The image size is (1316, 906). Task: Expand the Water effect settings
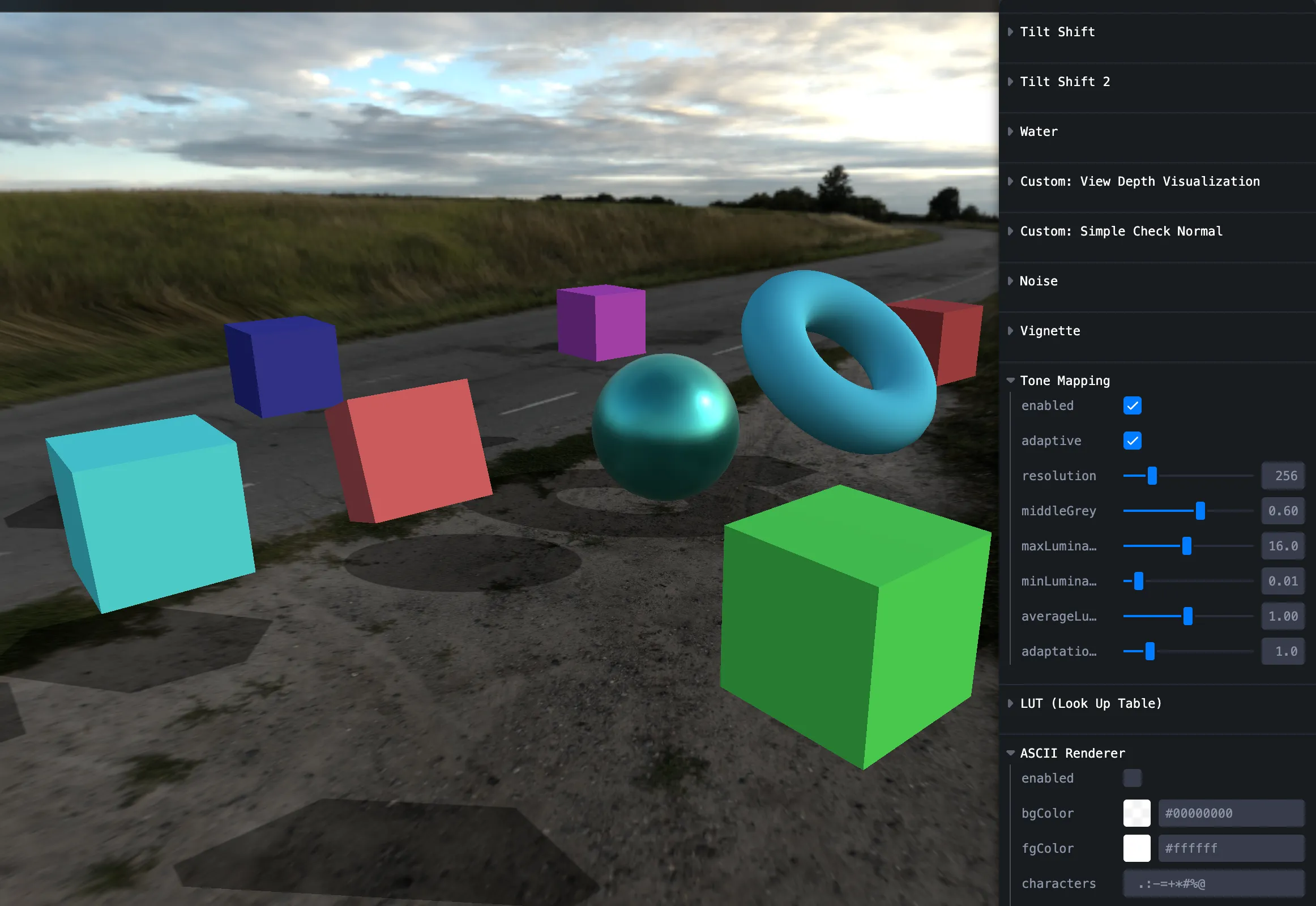1039,131
